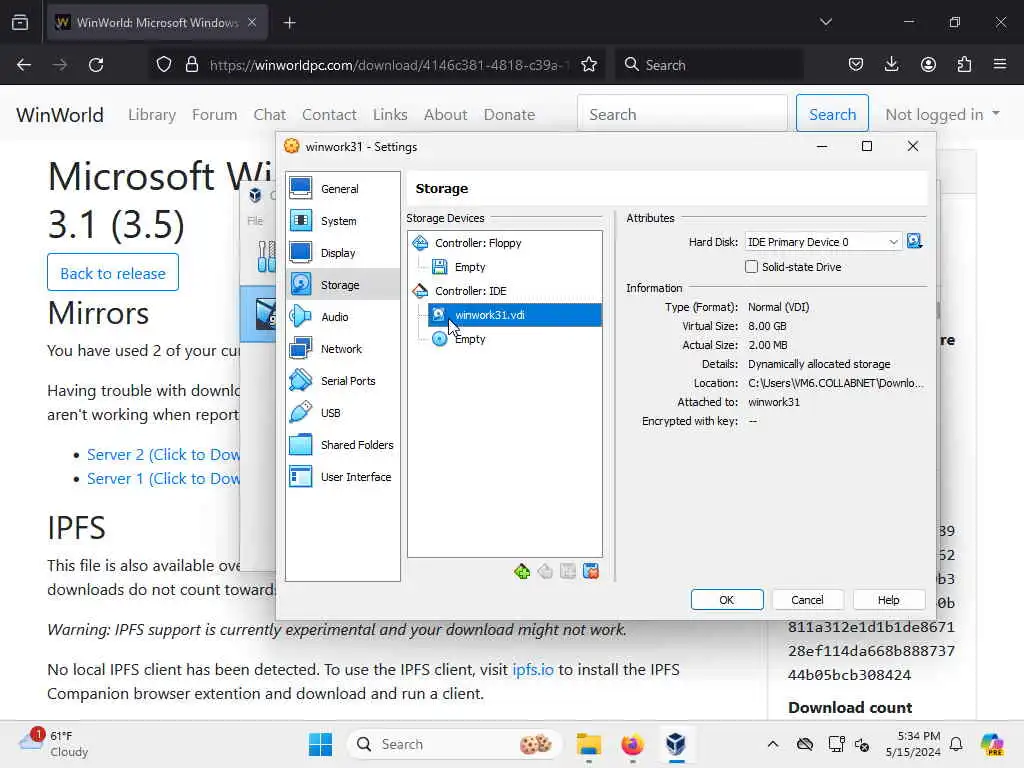Screen dimensions: 1024x768
Task: Click the Back to release button
Action: pos(113,272)
